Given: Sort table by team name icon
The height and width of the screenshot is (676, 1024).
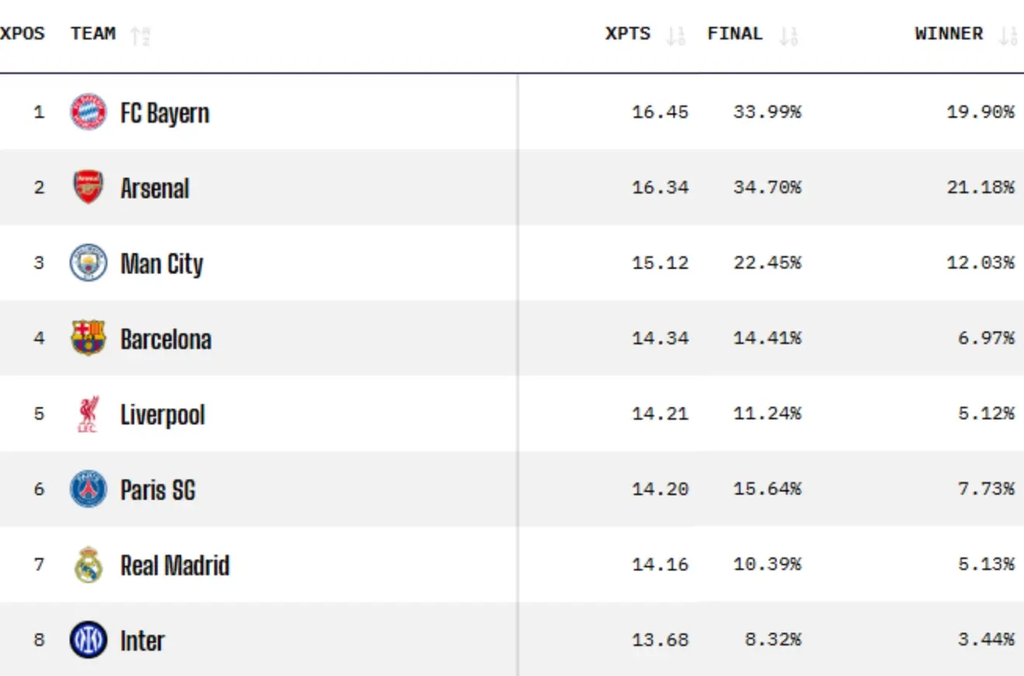Looking at the screenshot, I should [140, 35].
